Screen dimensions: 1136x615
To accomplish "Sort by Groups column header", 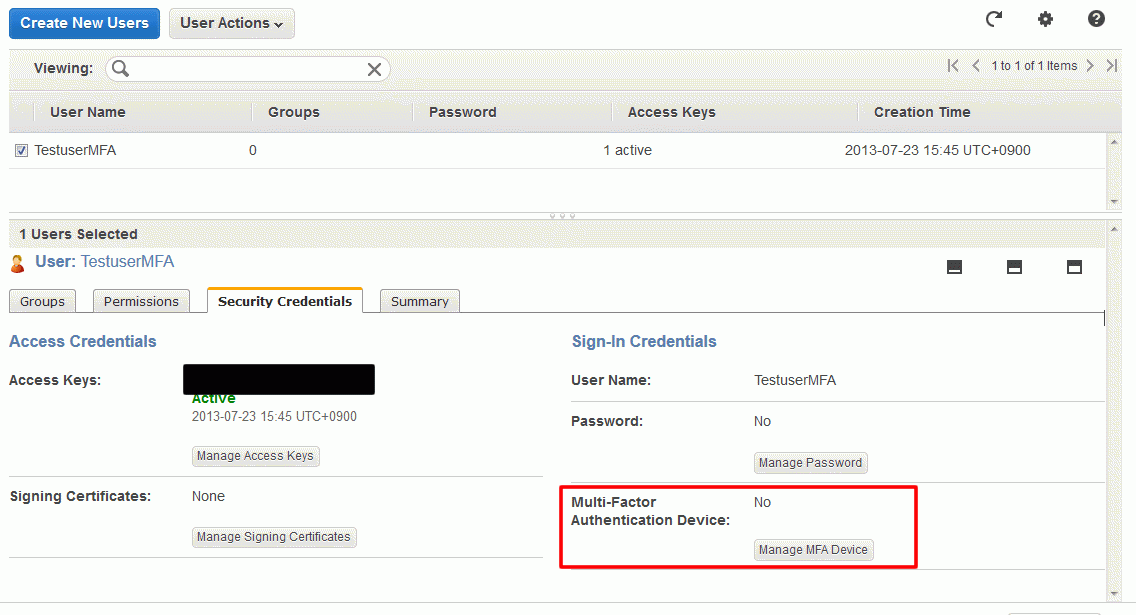I will (x=293, y=112).
